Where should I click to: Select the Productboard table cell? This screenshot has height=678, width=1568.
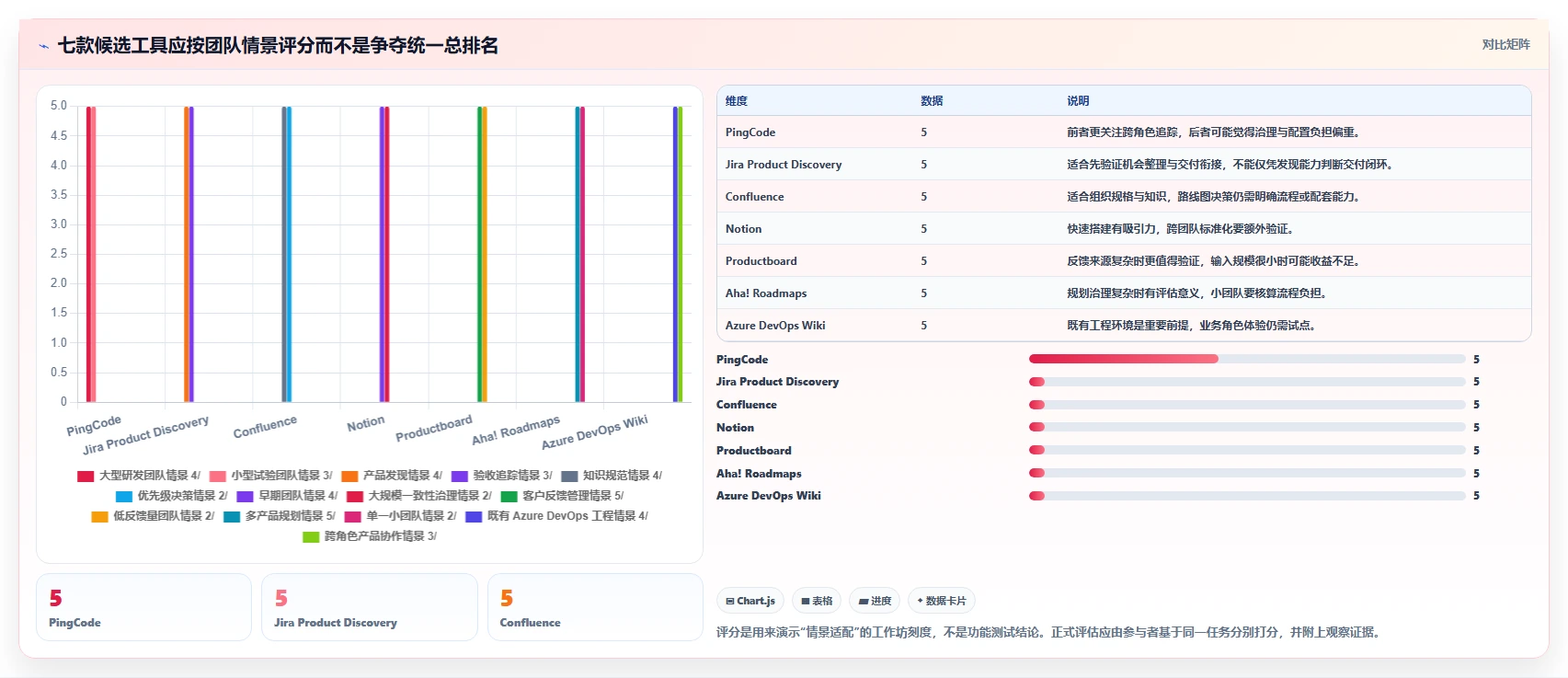click(761, 261)
